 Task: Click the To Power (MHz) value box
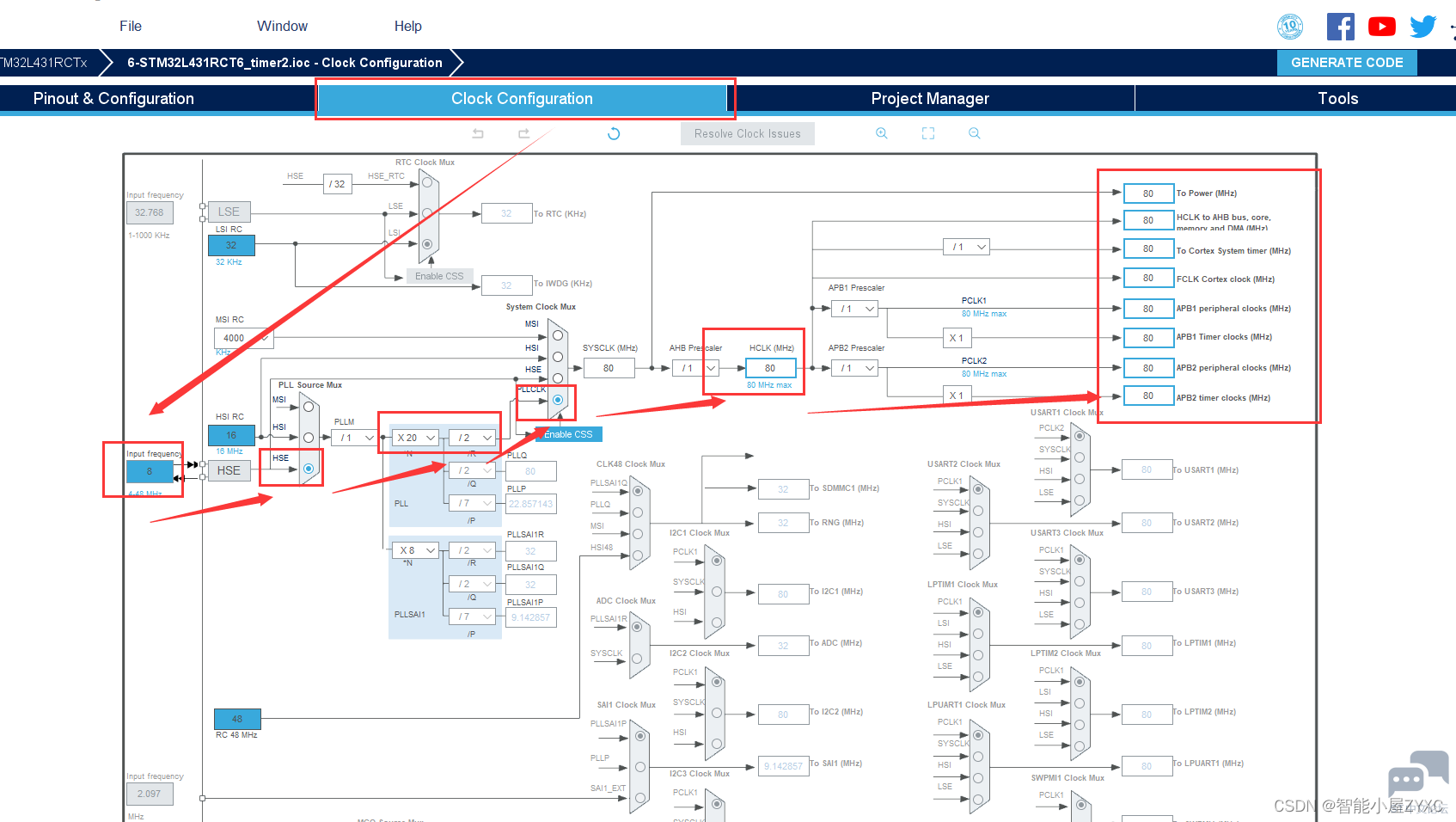coord(1148,193)
